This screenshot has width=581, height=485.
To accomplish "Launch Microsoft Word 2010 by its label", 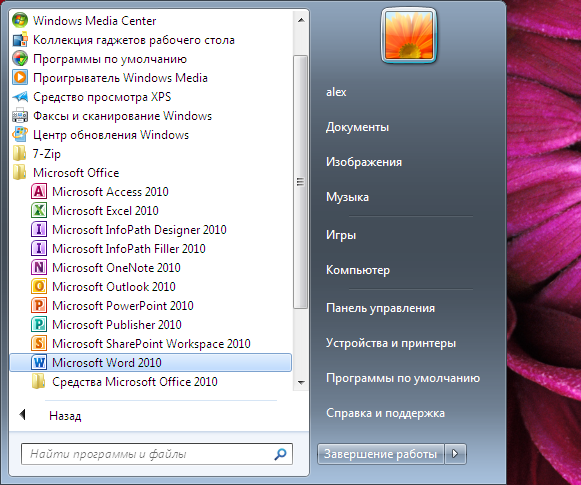I will 107,362.
